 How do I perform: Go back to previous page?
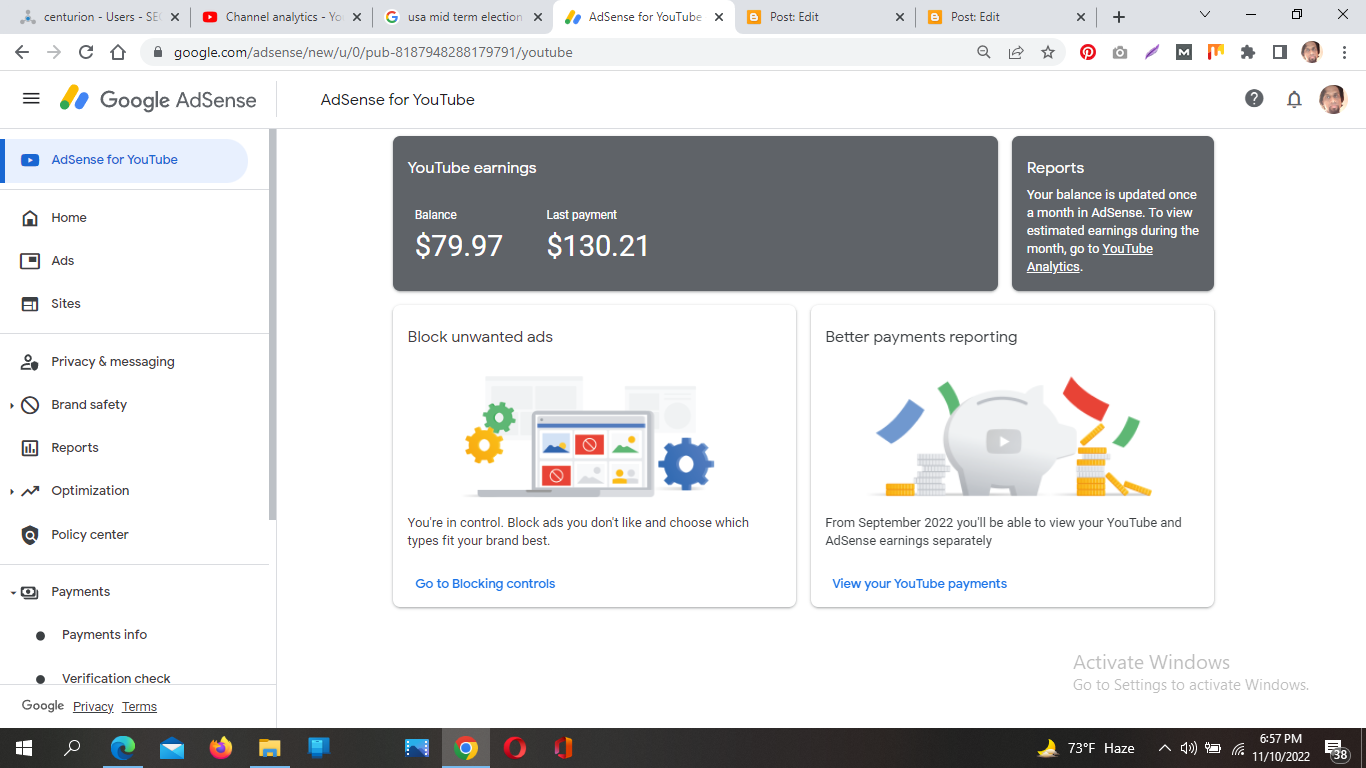pyautogui.click(x=22, y=52)
